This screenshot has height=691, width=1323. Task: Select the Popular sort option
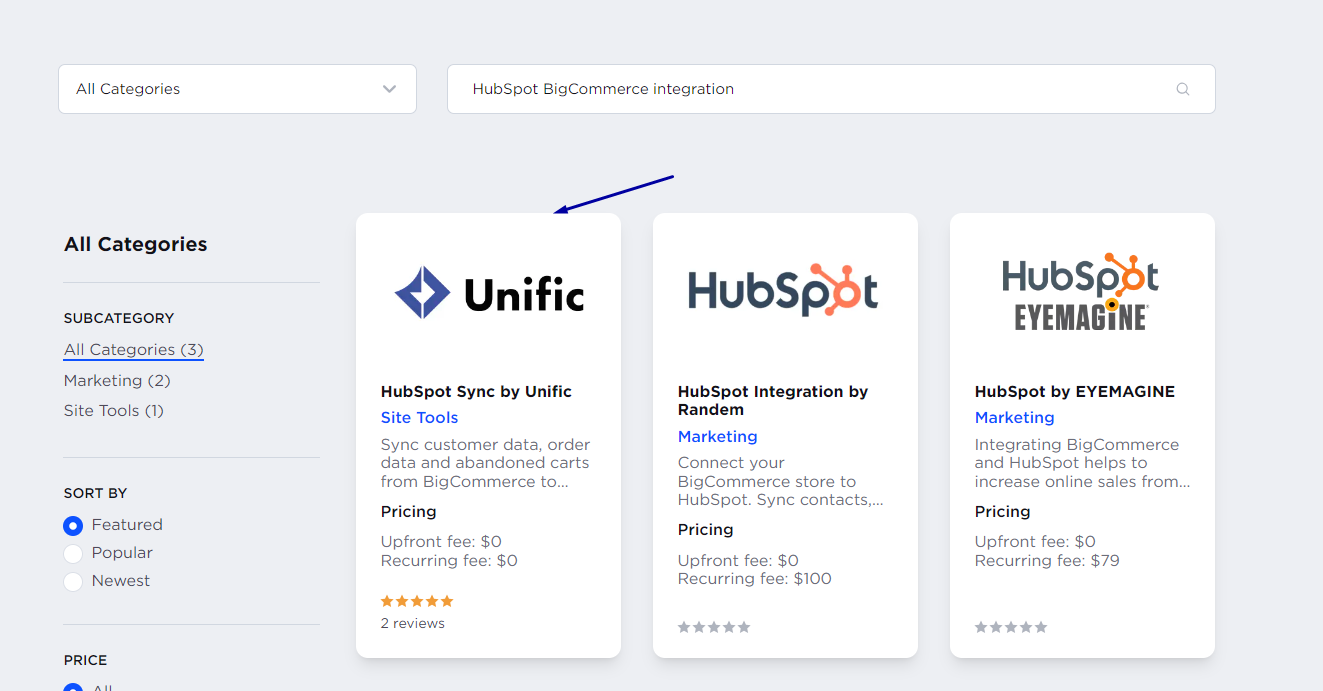[x=73, y=553]
